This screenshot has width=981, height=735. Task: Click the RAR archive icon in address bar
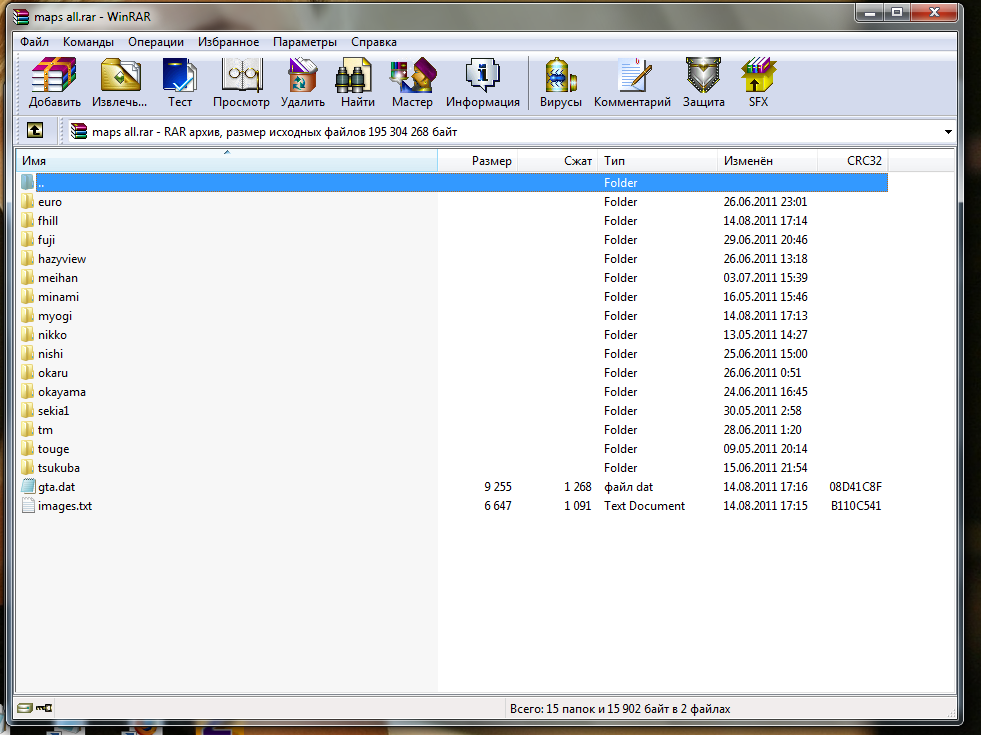(79, 131)
